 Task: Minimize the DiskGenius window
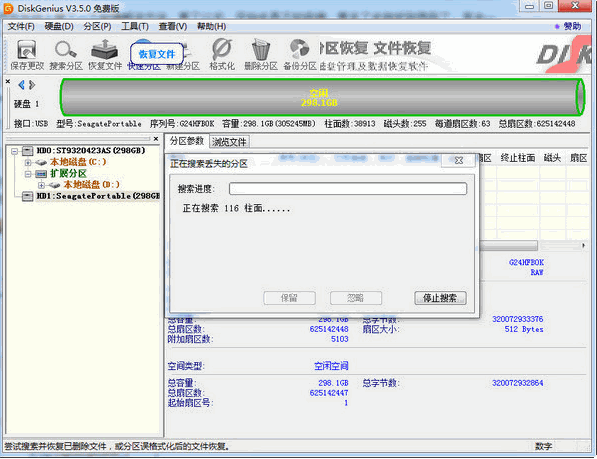529,6
